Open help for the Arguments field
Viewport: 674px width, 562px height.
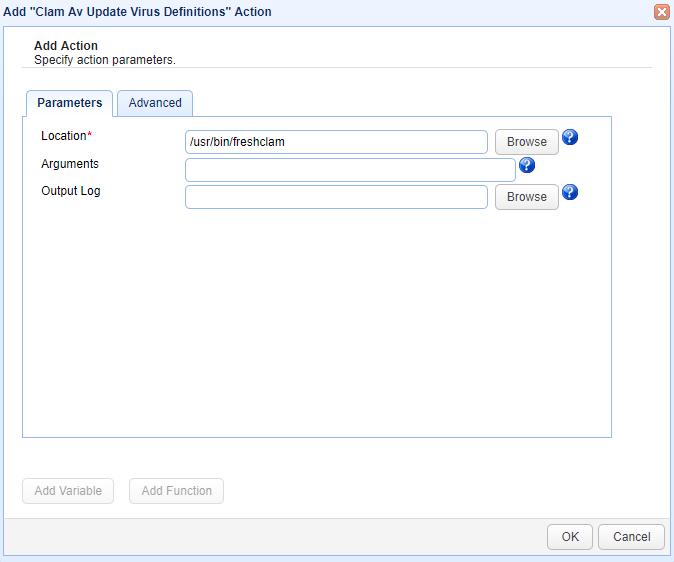pyautogui.click(x=526, y=166)
